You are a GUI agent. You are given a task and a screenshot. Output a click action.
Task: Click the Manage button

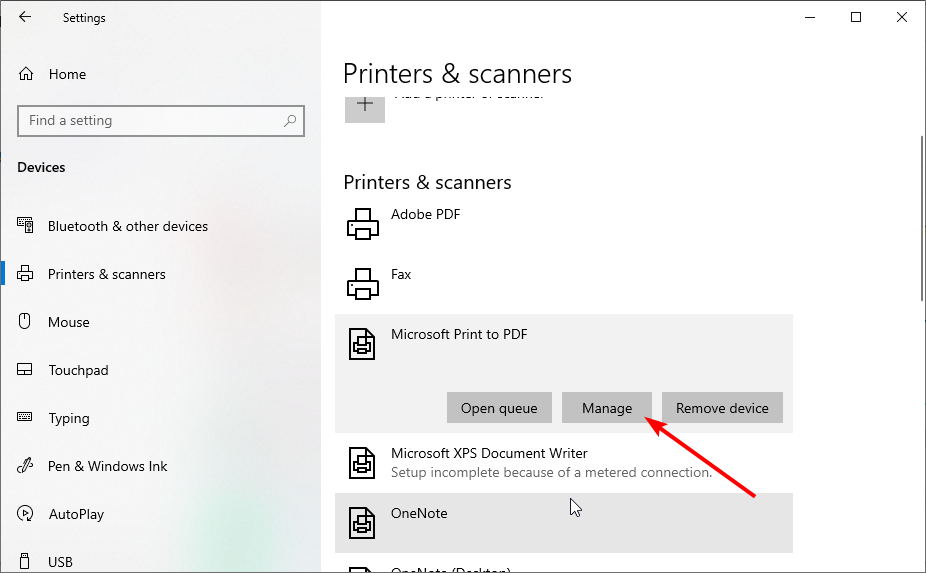tap(607, 408)
